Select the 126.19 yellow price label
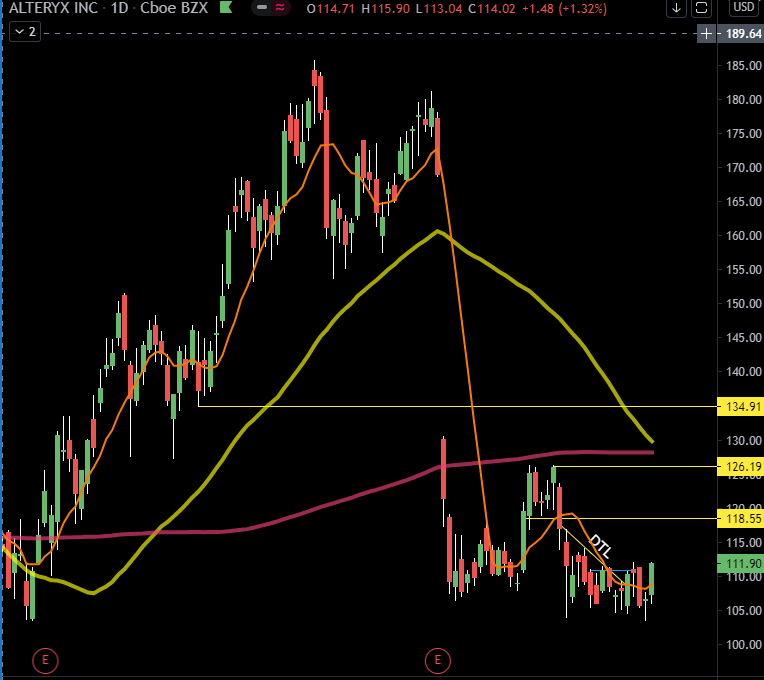Image resolution: width=764 pixels, height=680 pixels. click(x=741, y=467)
